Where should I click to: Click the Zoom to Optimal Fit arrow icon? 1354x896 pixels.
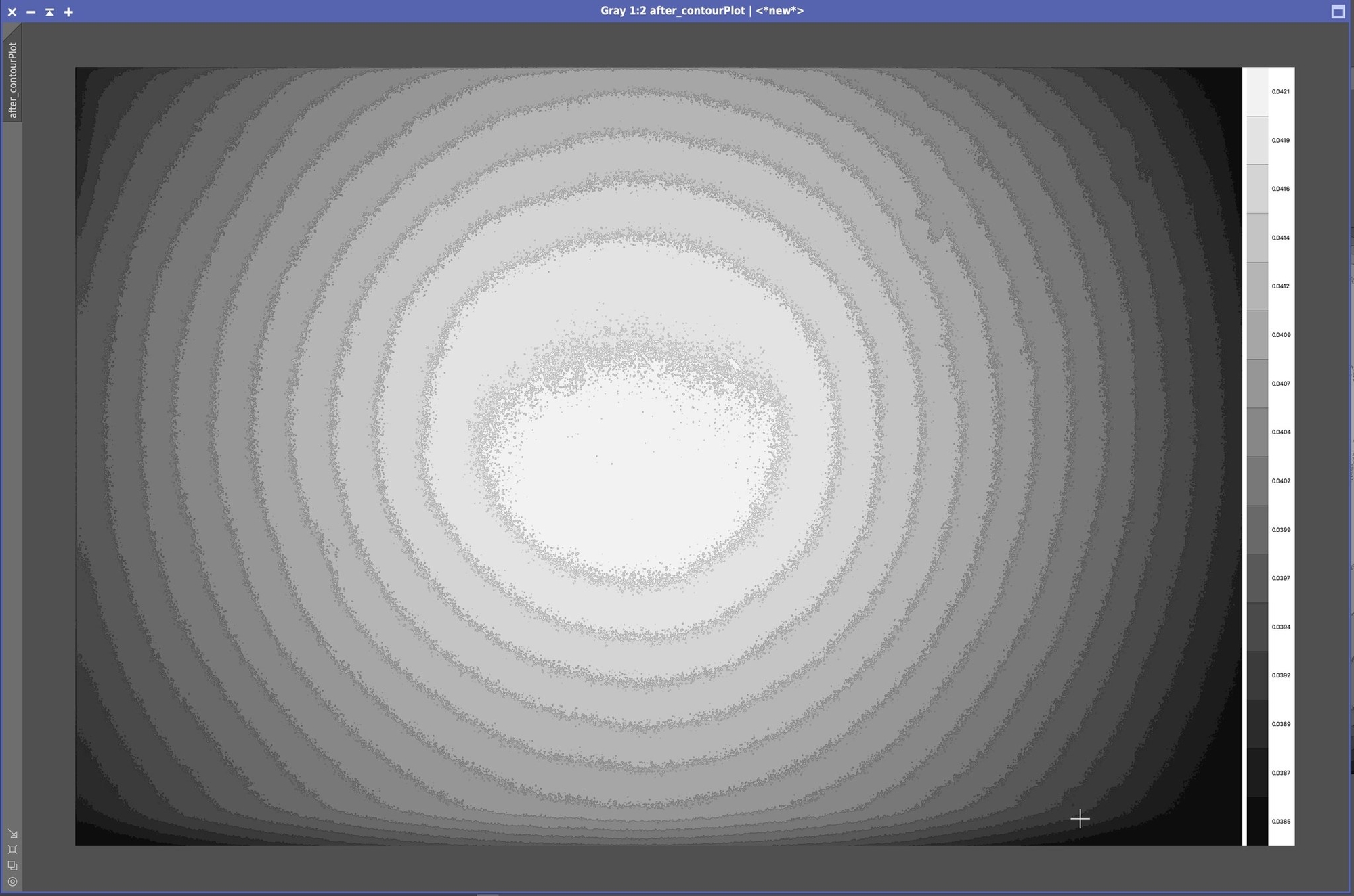pos(13,834)
